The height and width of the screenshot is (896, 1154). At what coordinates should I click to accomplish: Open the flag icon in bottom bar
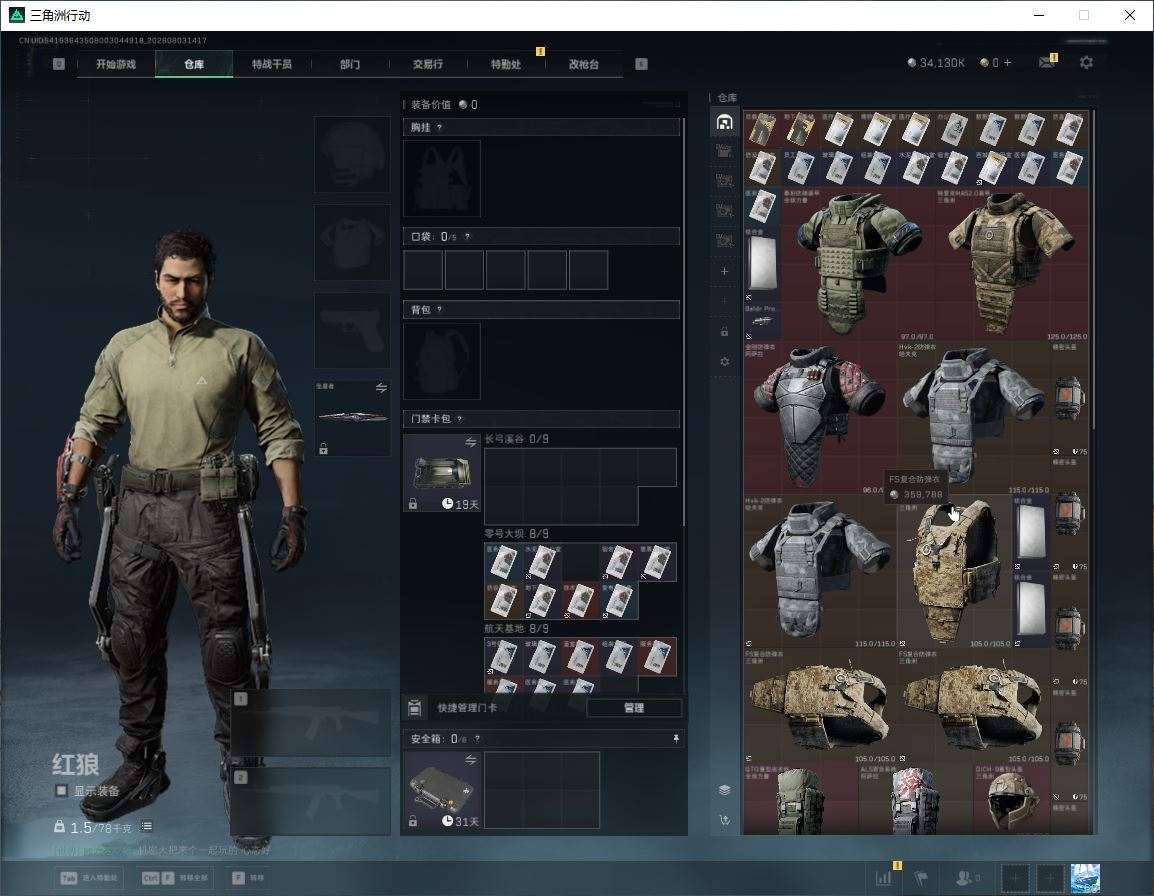[x=921, y=878]
